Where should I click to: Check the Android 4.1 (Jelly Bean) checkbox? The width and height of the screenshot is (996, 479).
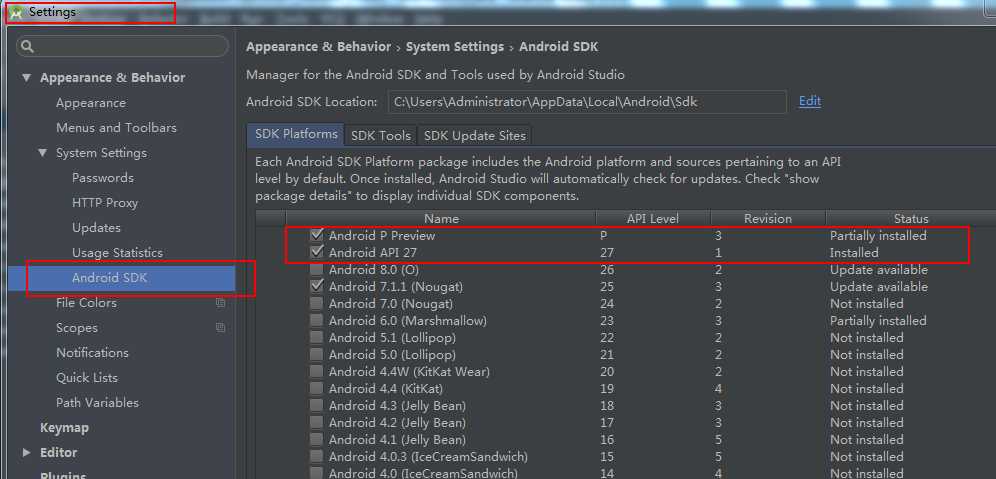coord(316,440)
